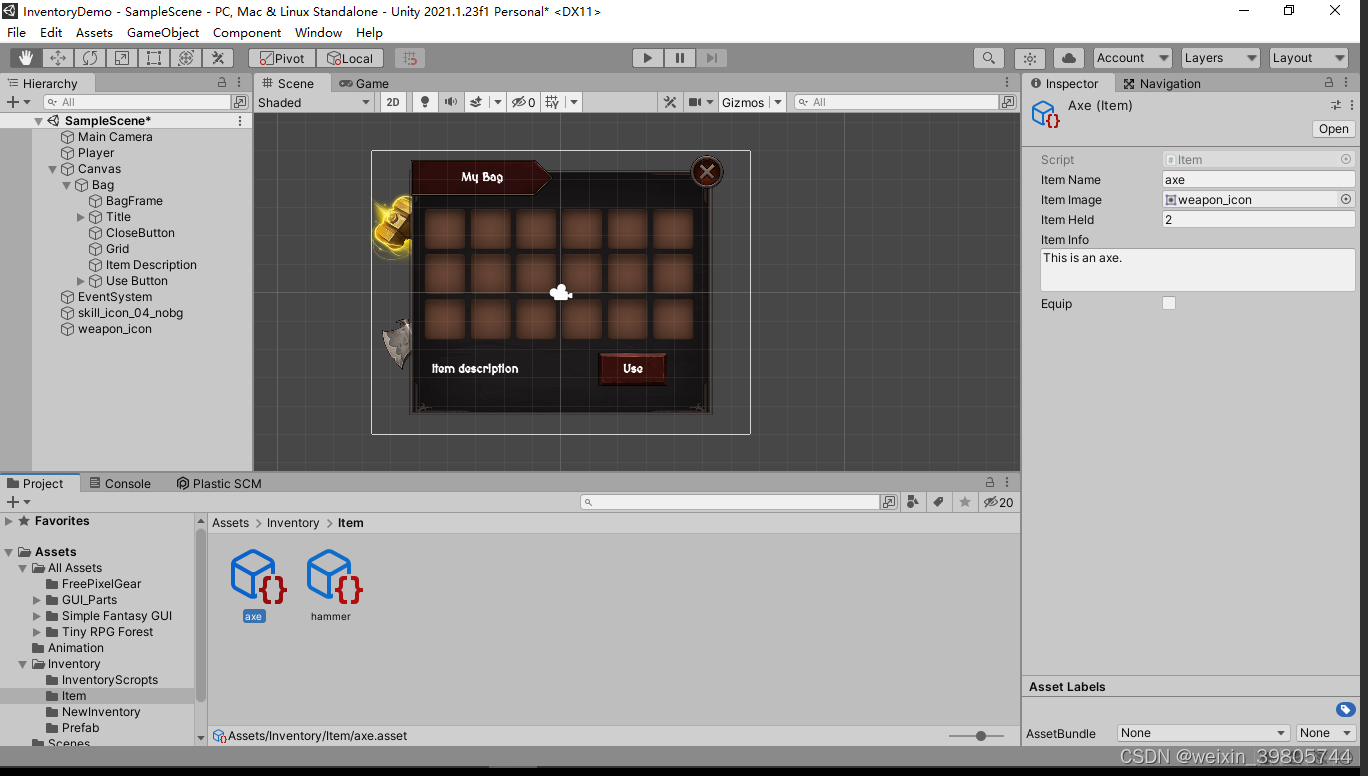
Task: Open the File menu
Action: (x=16, y=32)
